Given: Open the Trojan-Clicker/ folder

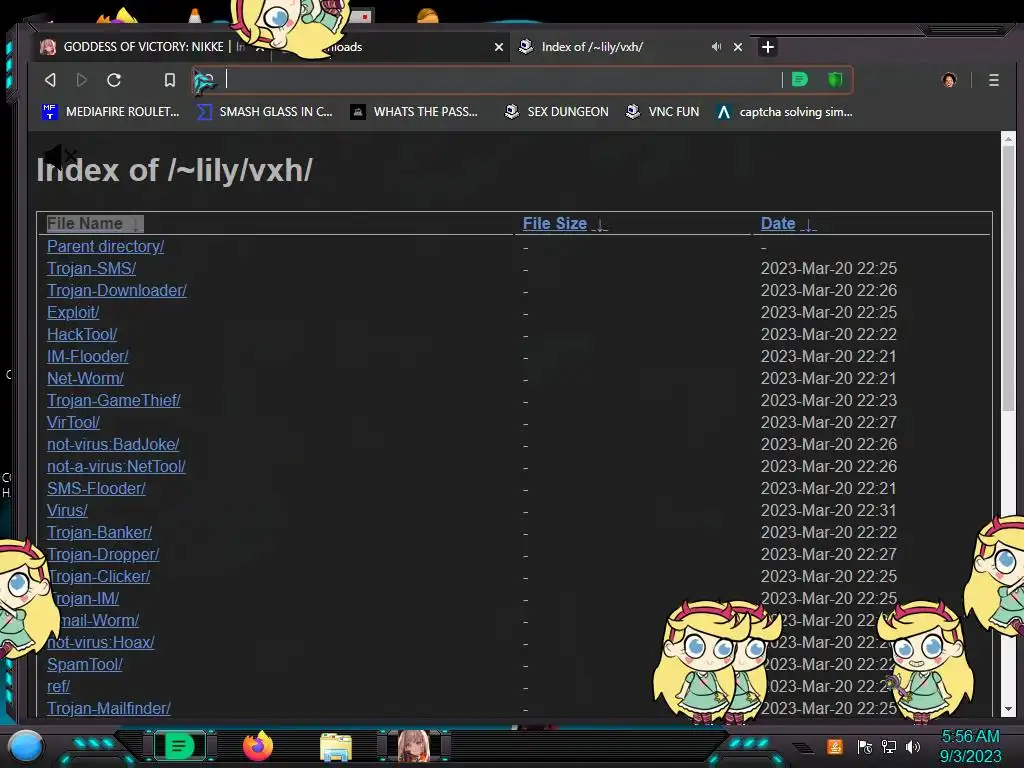Looking at the screenshot, I should tap(99, 577).
